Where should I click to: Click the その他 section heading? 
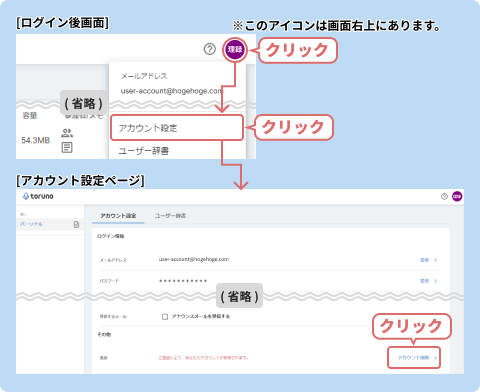click(104, 334)
